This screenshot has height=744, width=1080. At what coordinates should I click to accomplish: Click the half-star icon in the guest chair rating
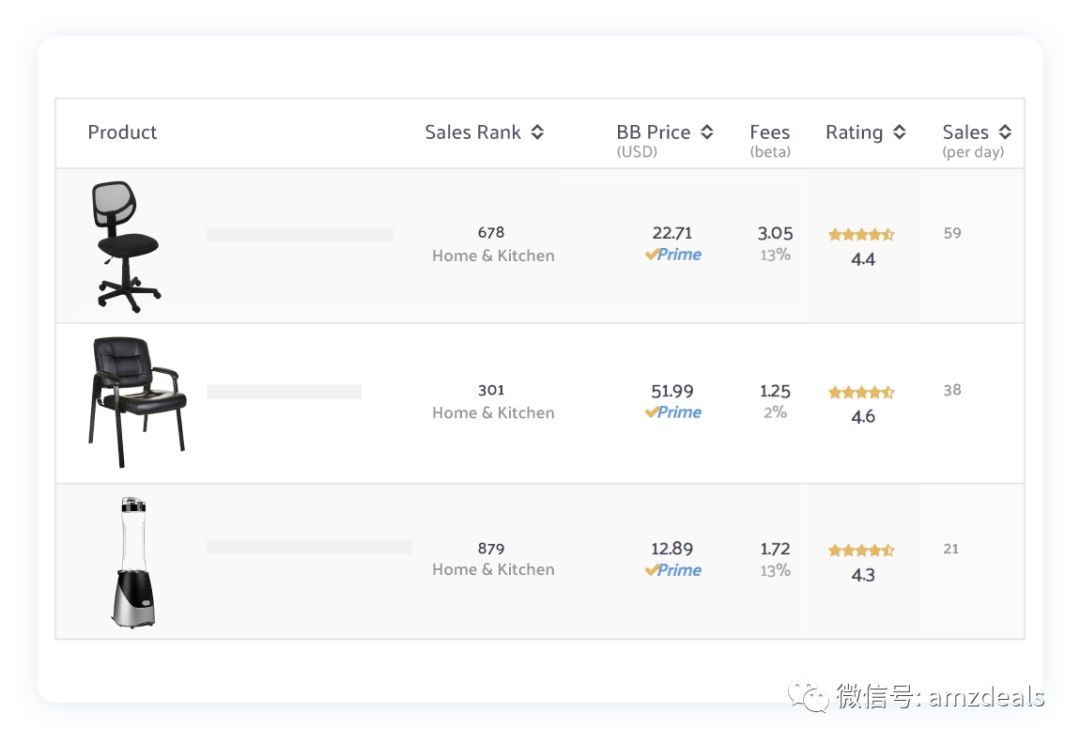pyautogui.click(x=886, y=391)
